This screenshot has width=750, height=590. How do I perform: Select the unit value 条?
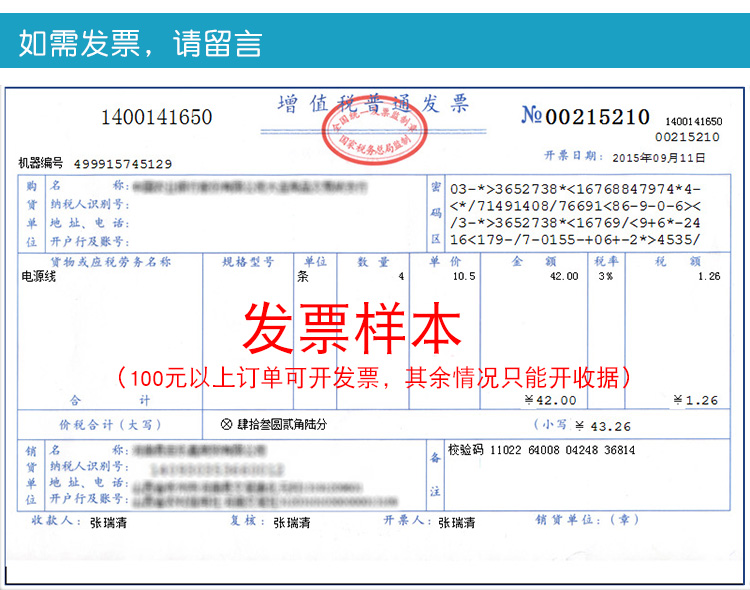303,277
